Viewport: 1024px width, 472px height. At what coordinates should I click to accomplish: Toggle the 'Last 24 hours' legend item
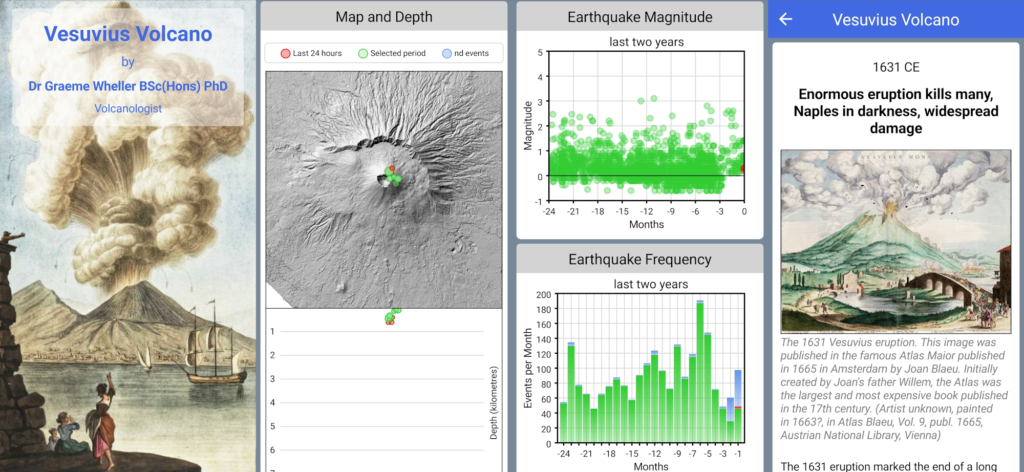coord(311,53)
